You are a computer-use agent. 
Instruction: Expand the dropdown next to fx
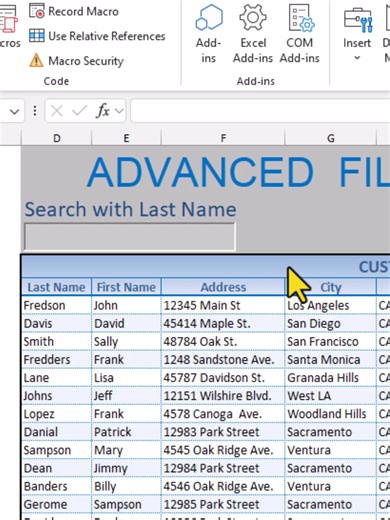[119, 111]
